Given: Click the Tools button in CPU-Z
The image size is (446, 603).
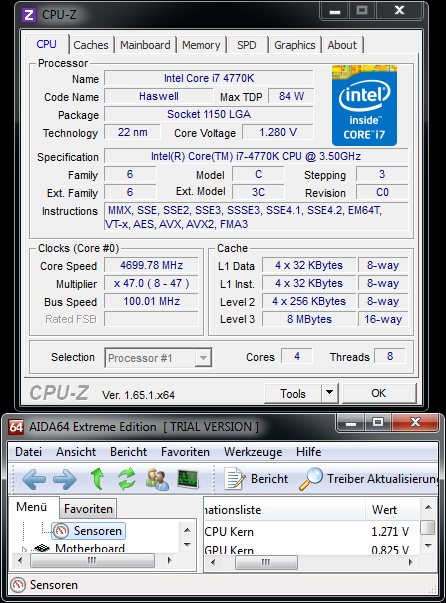Looking at the screenshot, I should 293,393.
